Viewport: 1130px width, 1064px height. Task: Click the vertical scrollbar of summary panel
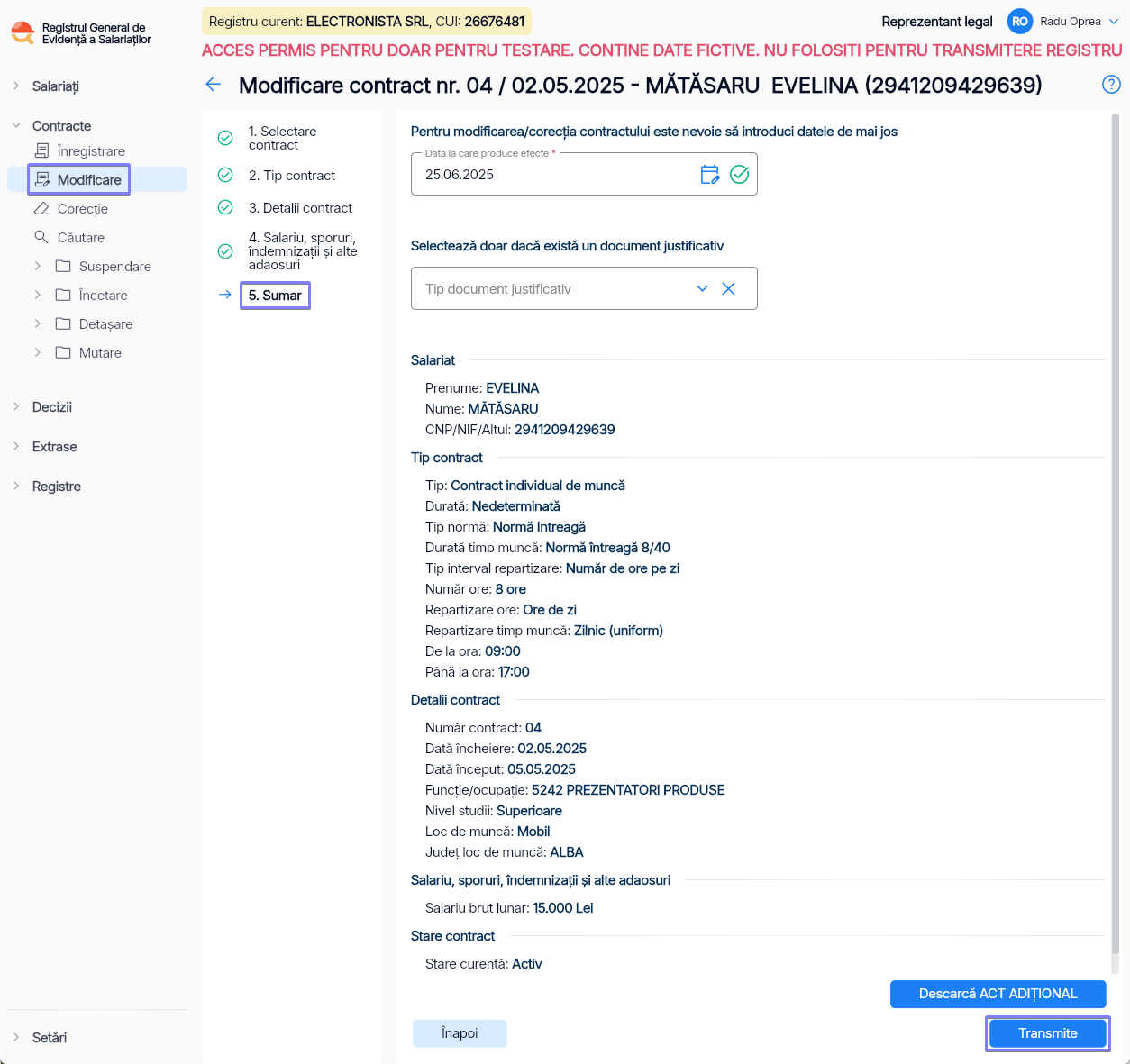(x=1115, y=532)
